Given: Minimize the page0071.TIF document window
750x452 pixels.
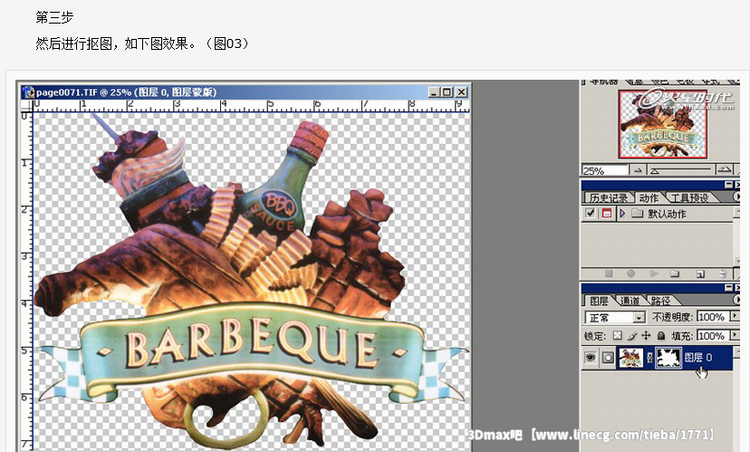Looking at the screenshot, I should [433, 92].
